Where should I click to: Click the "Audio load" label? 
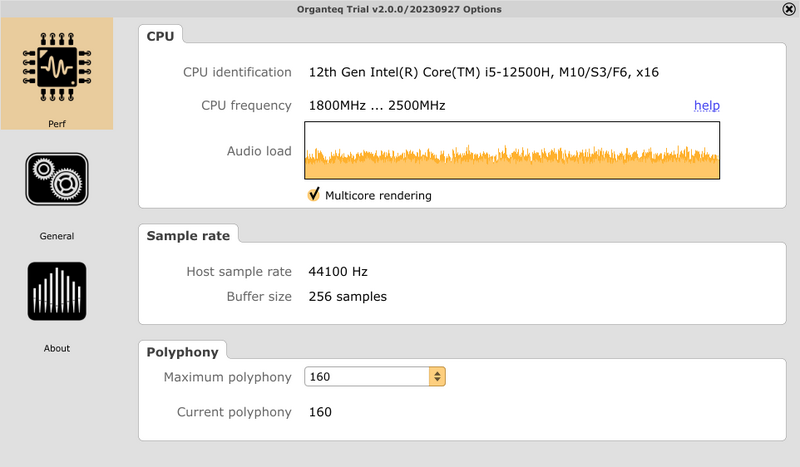[259, 151]
